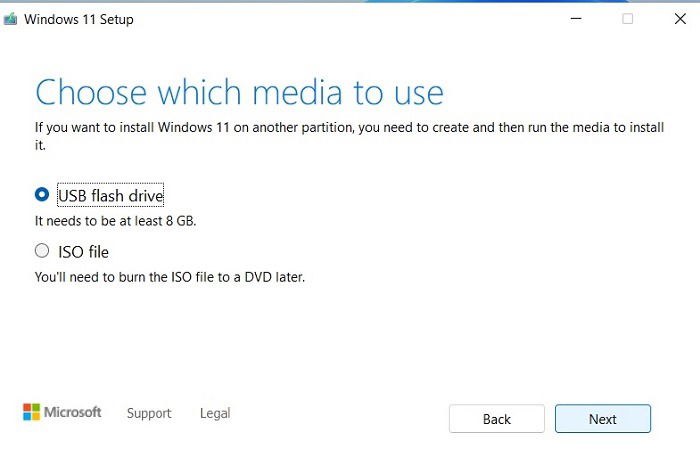Screen dimensions: 700x460
Task: Click the four-color Microsoft logo squares
Action: (31, 412)
